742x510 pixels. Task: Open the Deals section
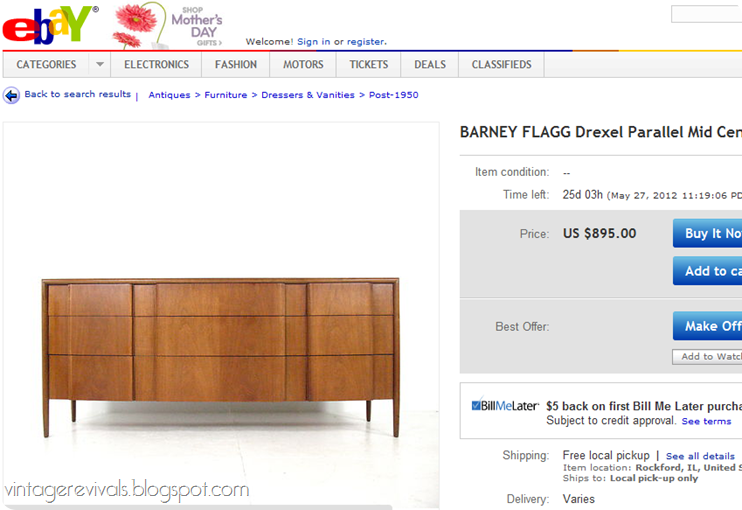[x=430, y=64]
